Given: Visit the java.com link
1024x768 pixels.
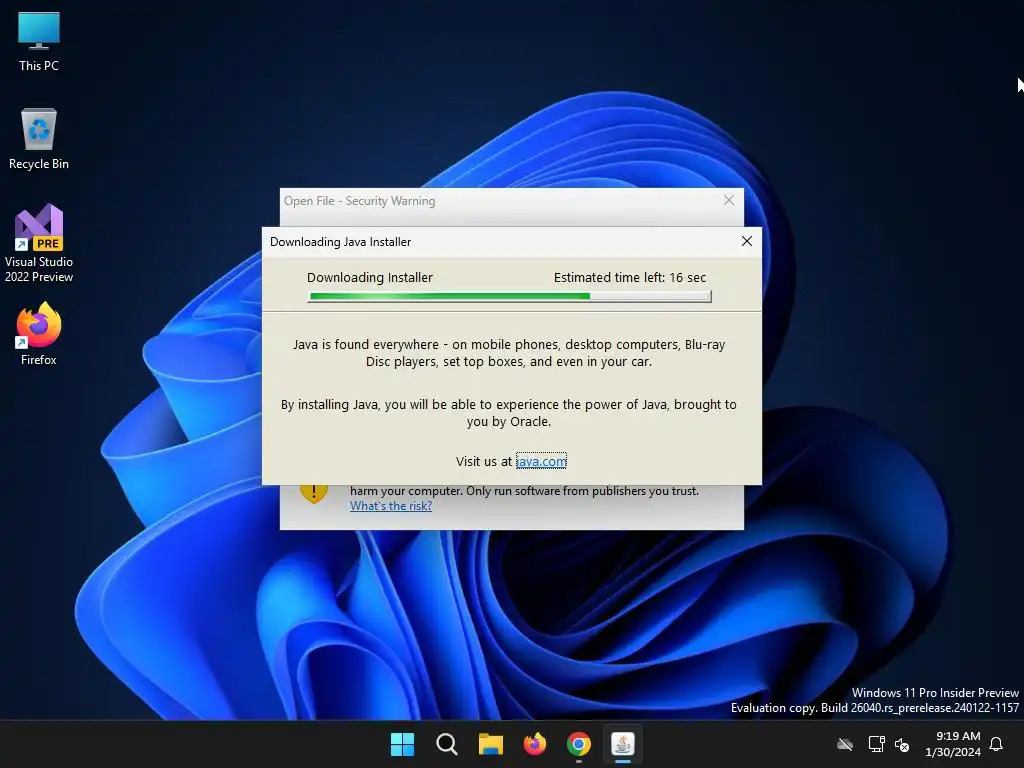Looking at the screenshot, I should click(x=541, y=461).
